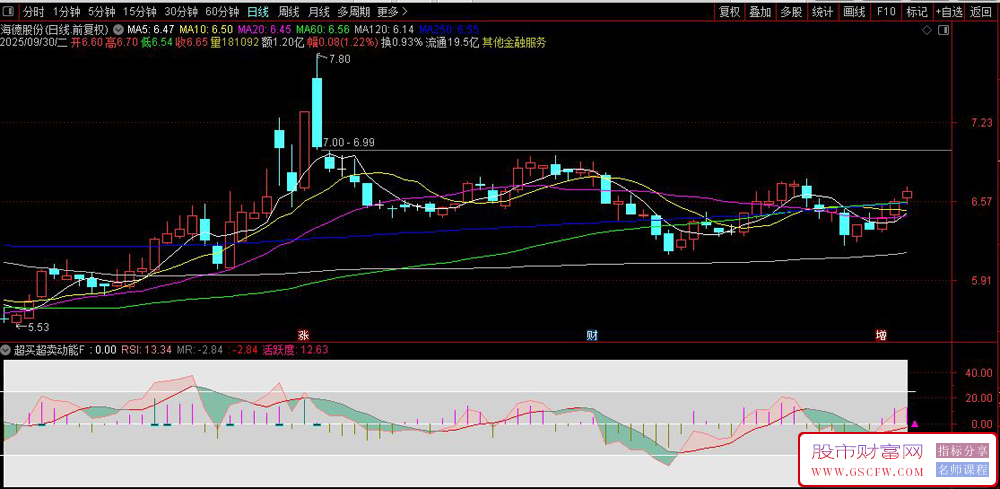Select the 60分钟 period tab
The image size is (1000, 489).
(x=222, y=12)
